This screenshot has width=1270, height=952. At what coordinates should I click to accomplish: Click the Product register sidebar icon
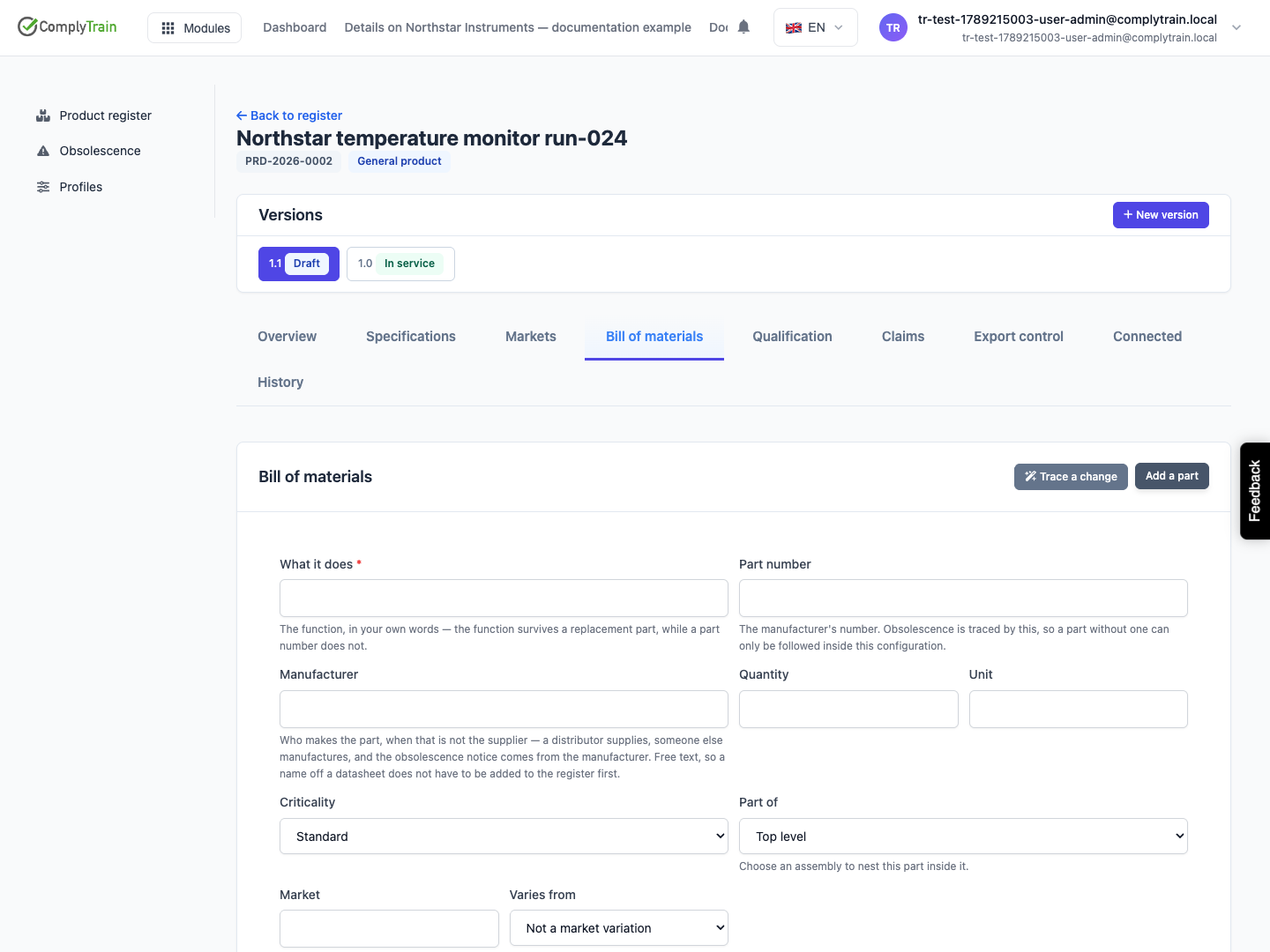43,115
